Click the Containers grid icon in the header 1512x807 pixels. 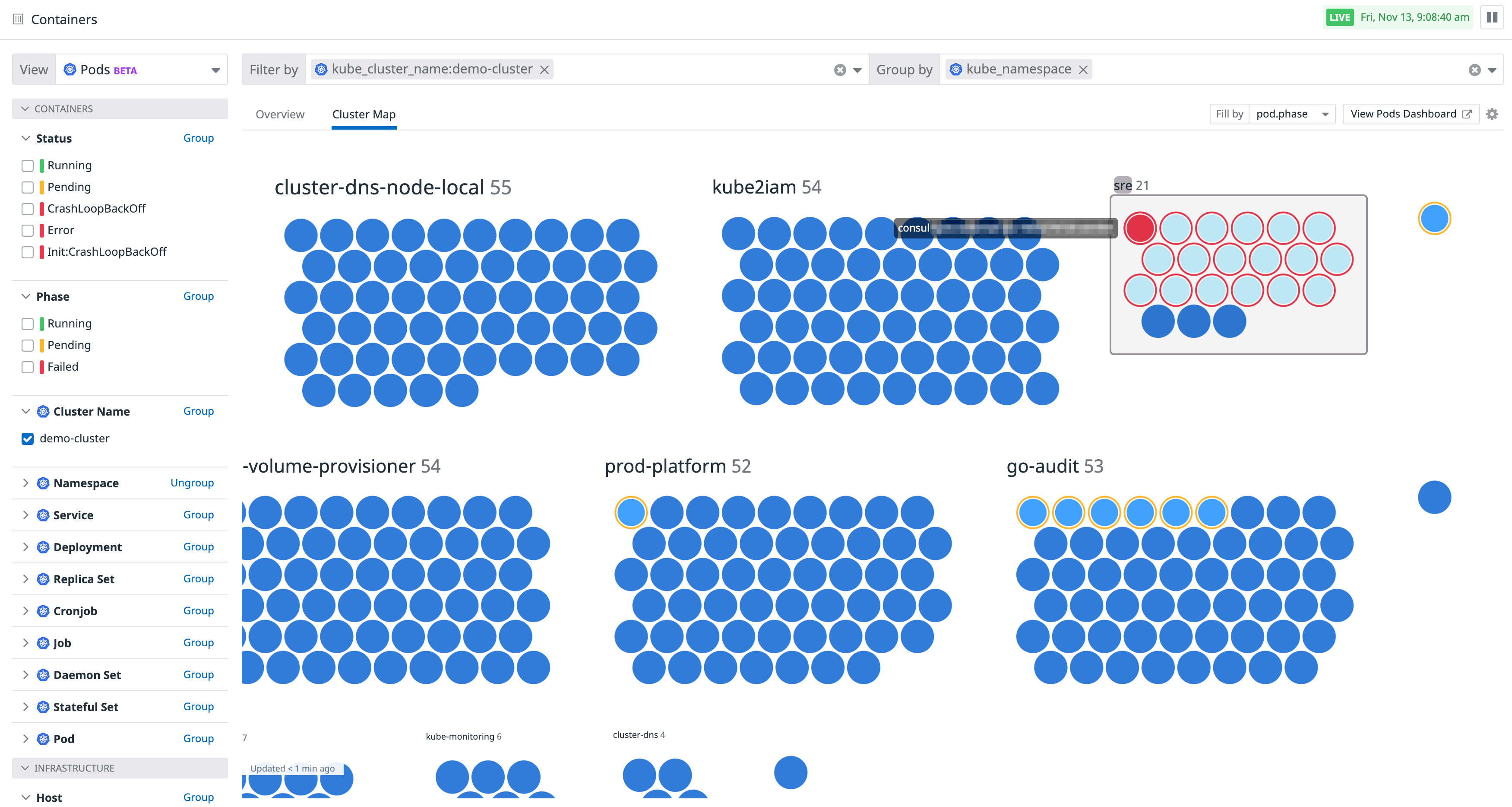pyautogui.click(x=18, y=19)
